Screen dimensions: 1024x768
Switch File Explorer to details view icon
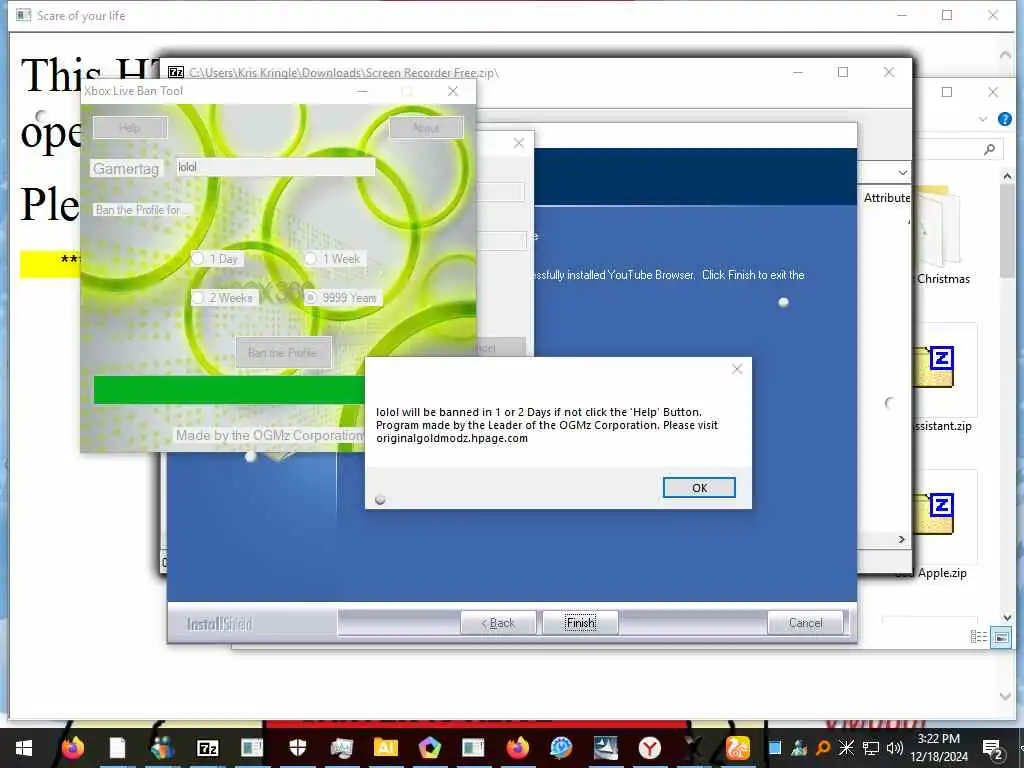point(978,637)
